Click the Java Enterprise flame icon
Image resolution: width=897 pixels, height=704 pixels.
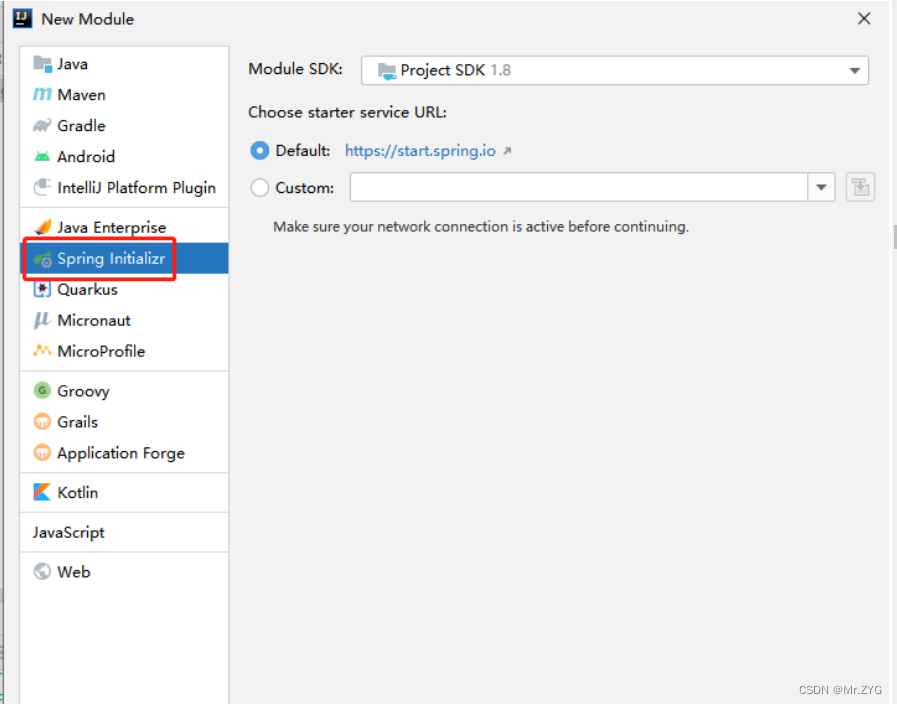42,227
